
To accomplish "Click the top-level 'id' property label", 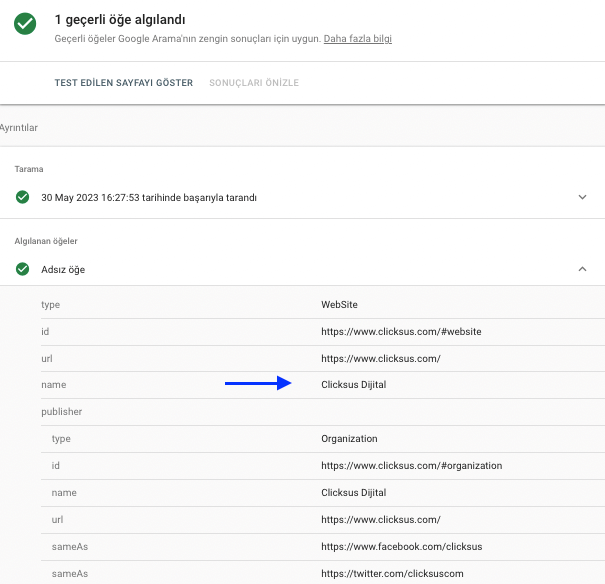I will [x=45, y=332].
